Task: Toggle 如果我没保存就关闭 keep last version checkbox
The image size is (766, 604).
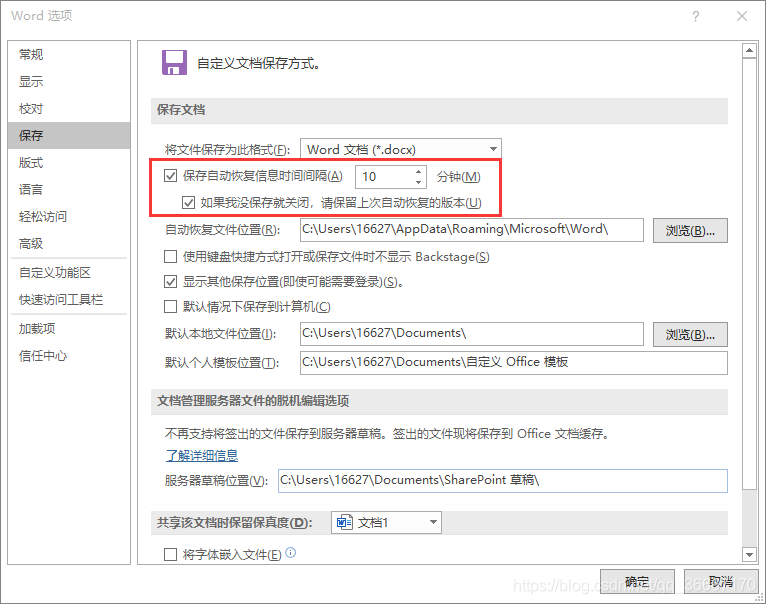Action: tap(188, 202)
